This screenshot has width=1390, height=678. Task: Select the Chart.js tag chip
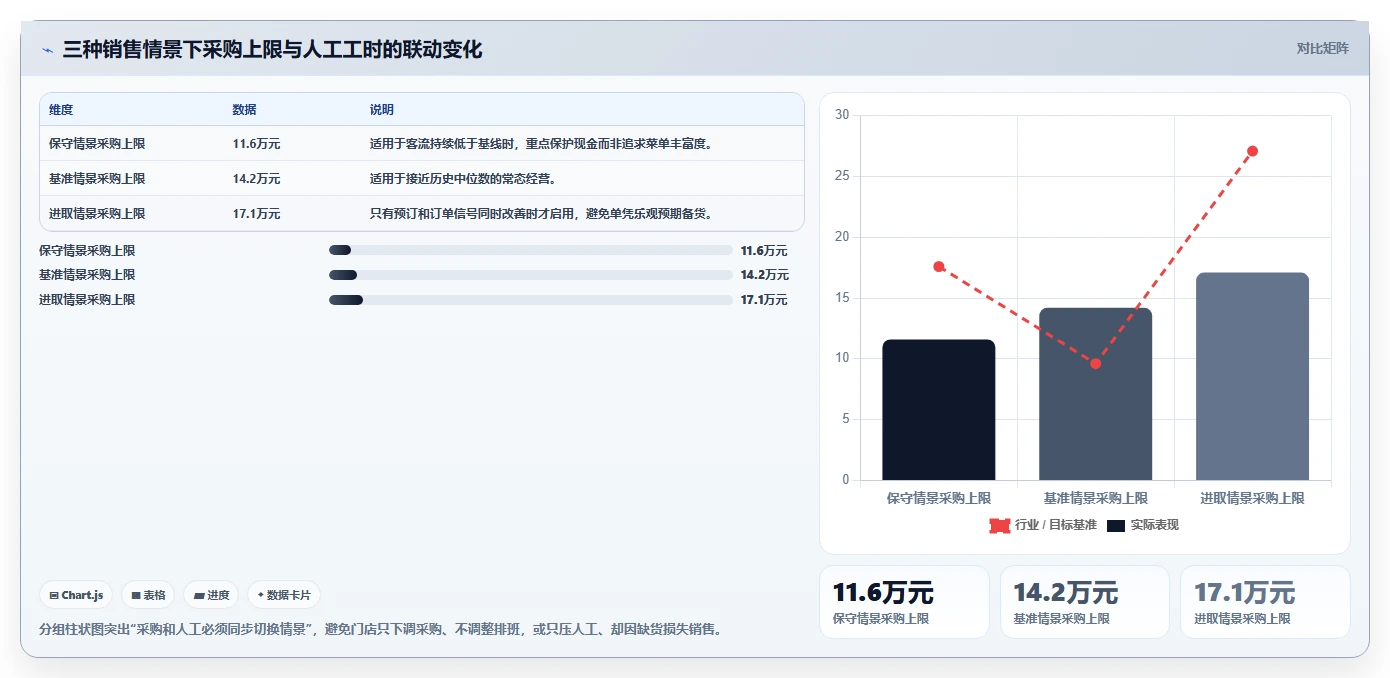(x=77, y=595)
